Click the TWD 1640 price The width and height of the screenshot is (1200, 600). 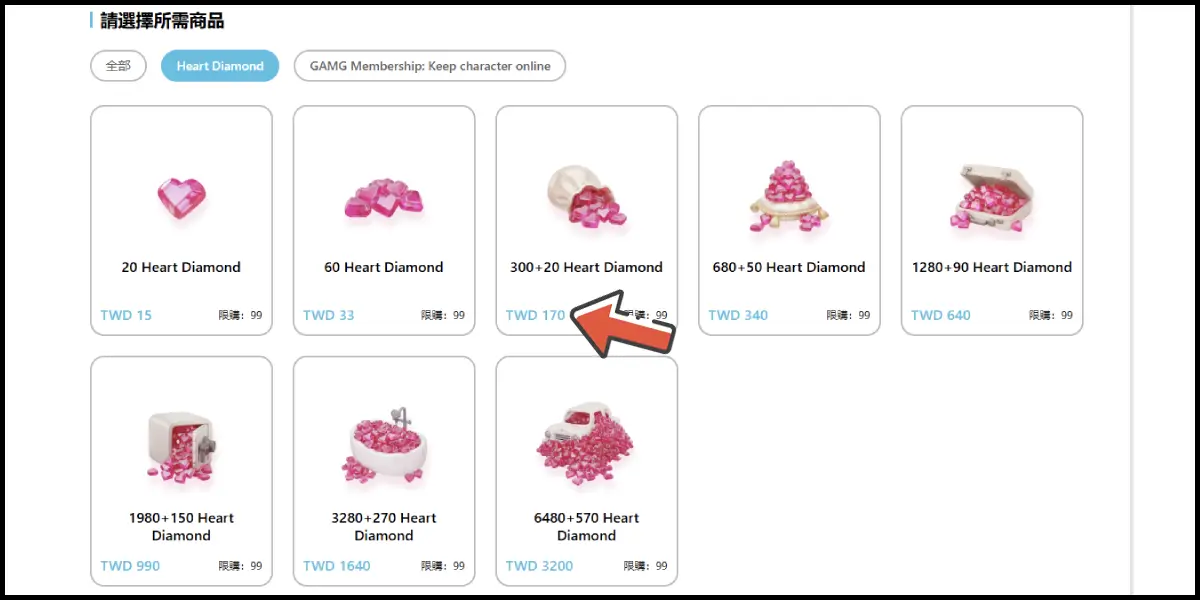click(x=337, y=566)
